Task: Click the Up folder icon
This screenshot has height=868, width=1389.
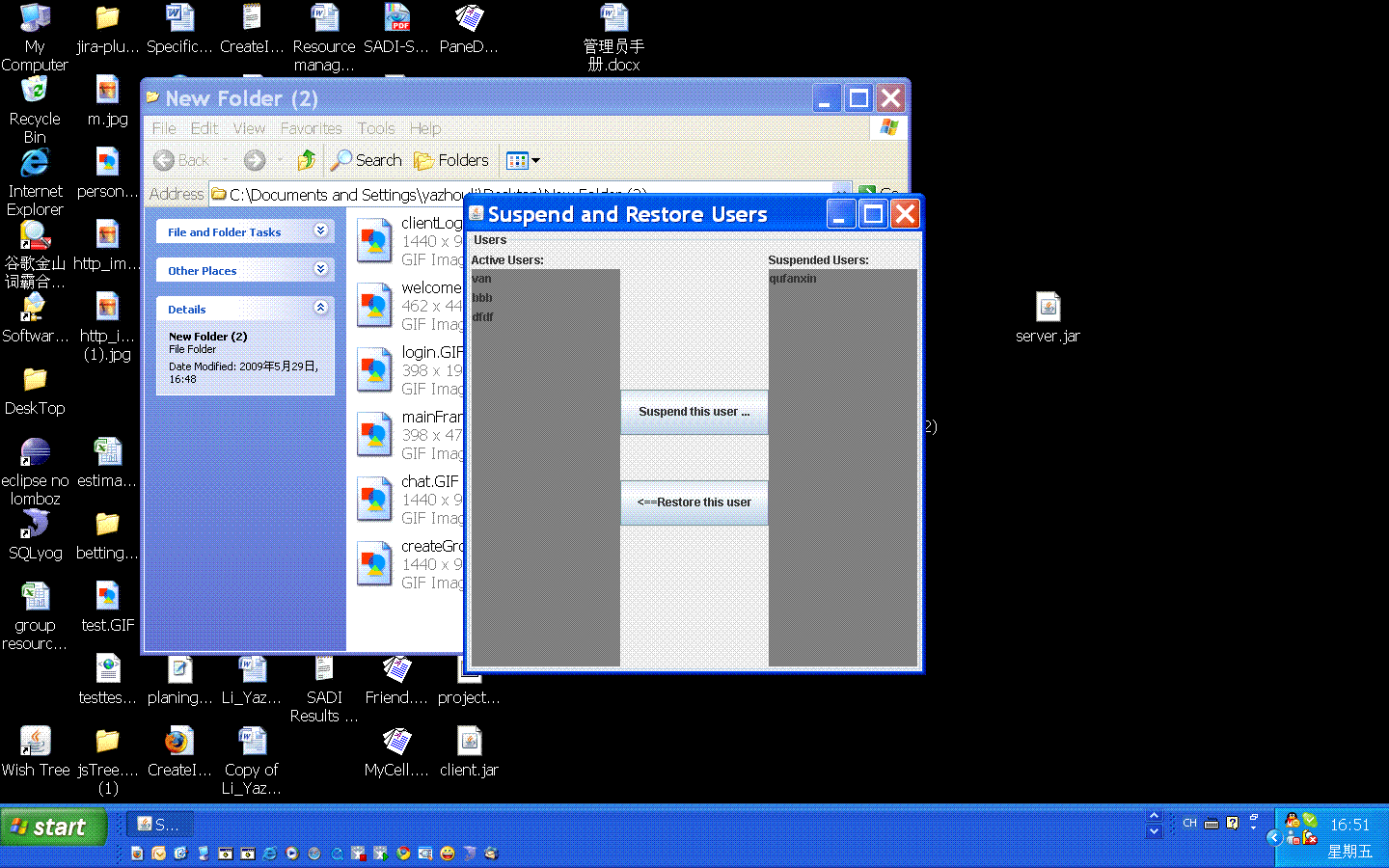Action: click(x=307, y=160)
